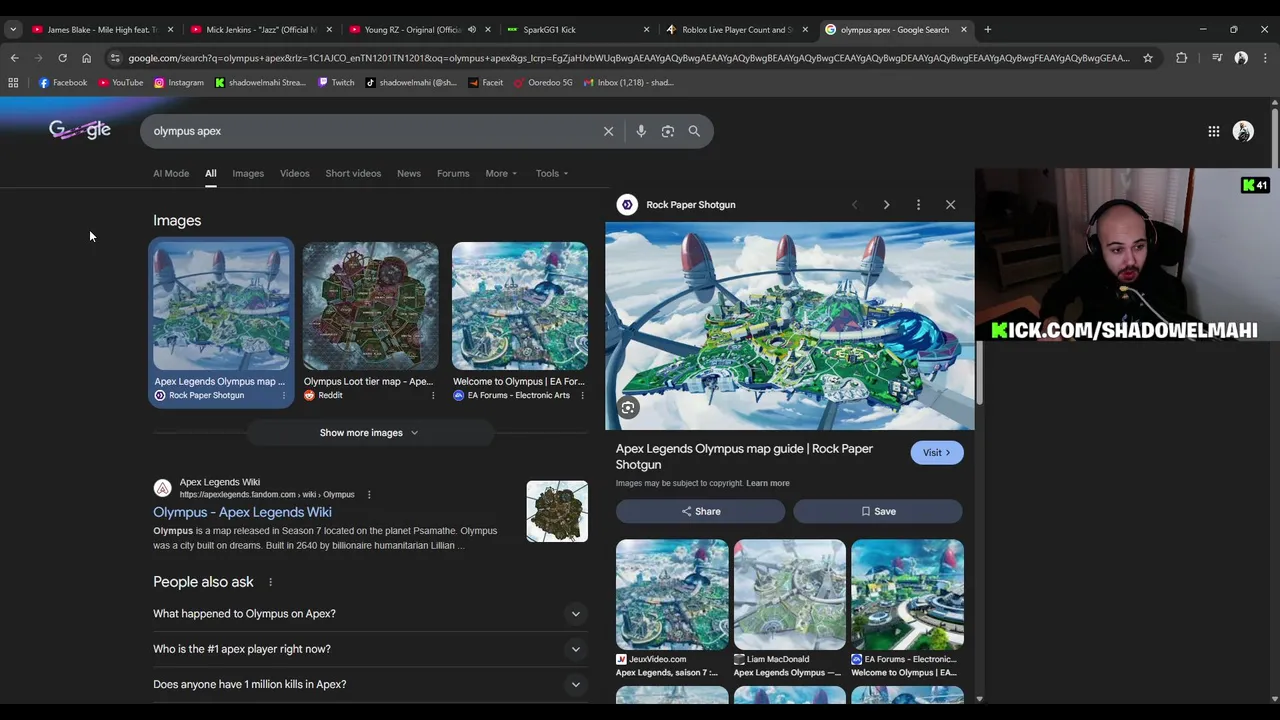Open options for EA Forums image result
The width and height of the screenshot is (1280, 720).
[x=582, y=395]
